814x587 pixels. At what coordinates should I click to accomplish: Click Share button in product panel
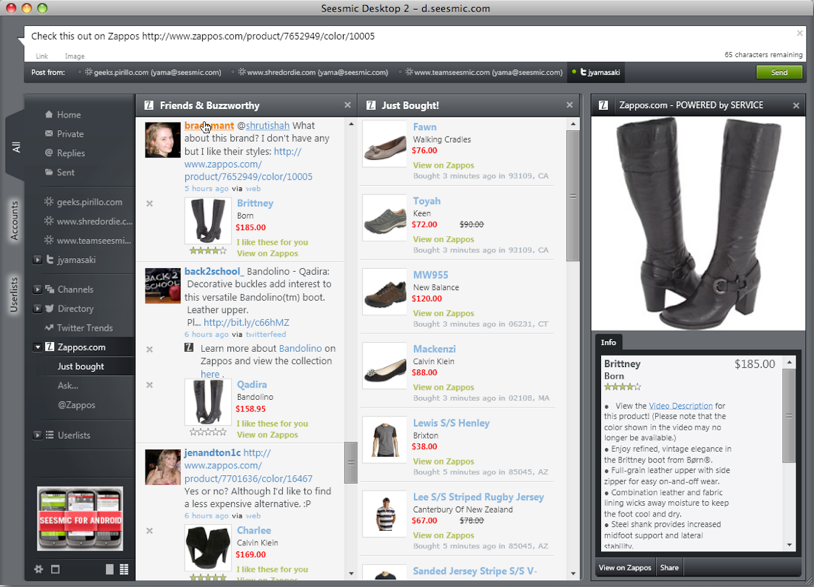tap(670, 567)
